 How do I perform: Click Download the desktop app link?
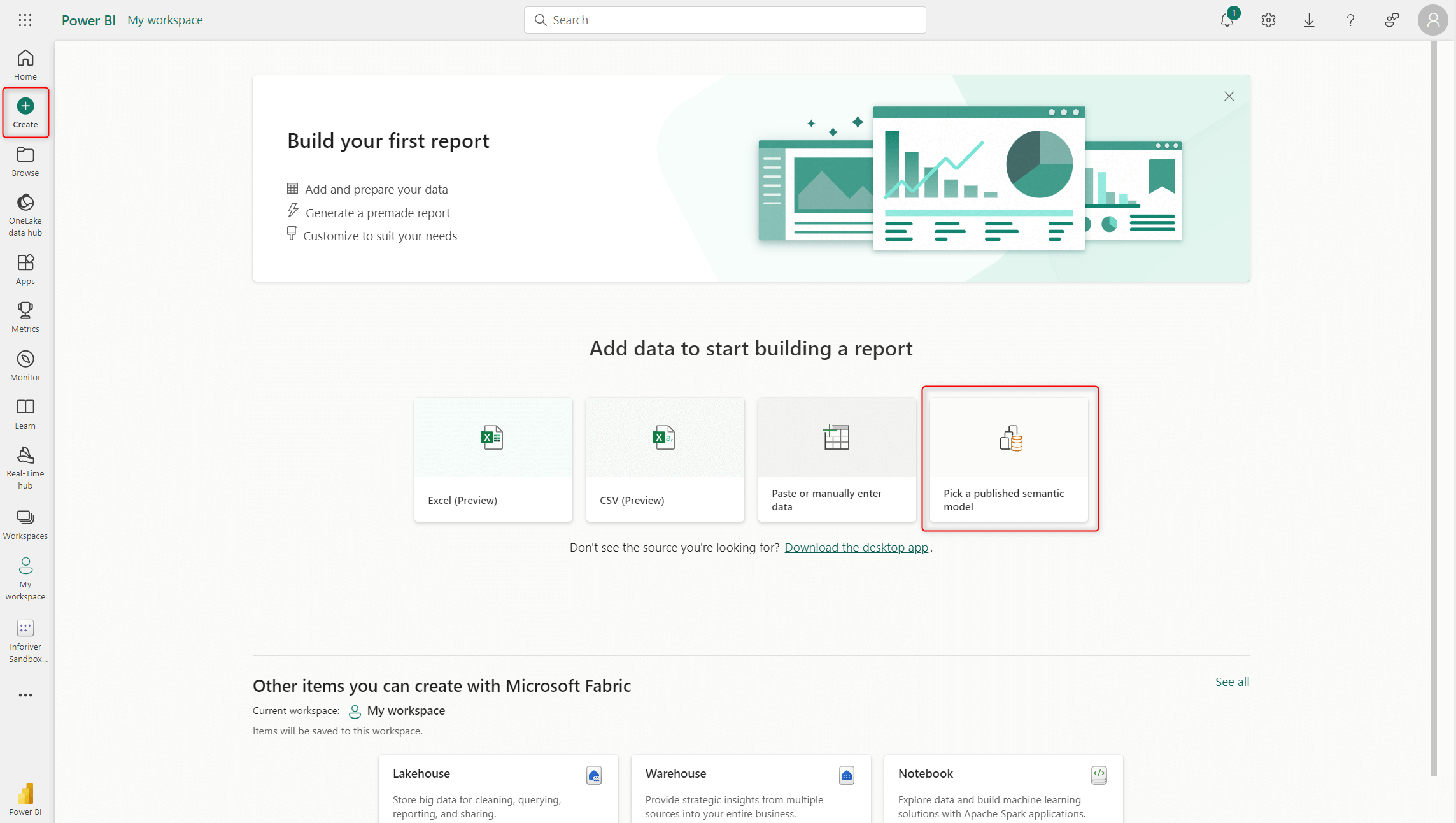[856, 546]
